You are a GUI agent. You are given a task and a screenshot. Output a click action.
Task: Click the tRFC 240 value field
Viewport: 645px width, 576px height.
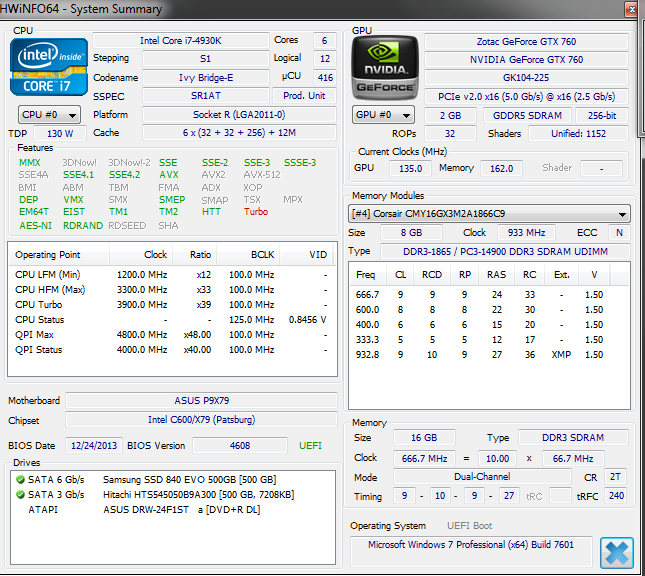tap(616, 496)
